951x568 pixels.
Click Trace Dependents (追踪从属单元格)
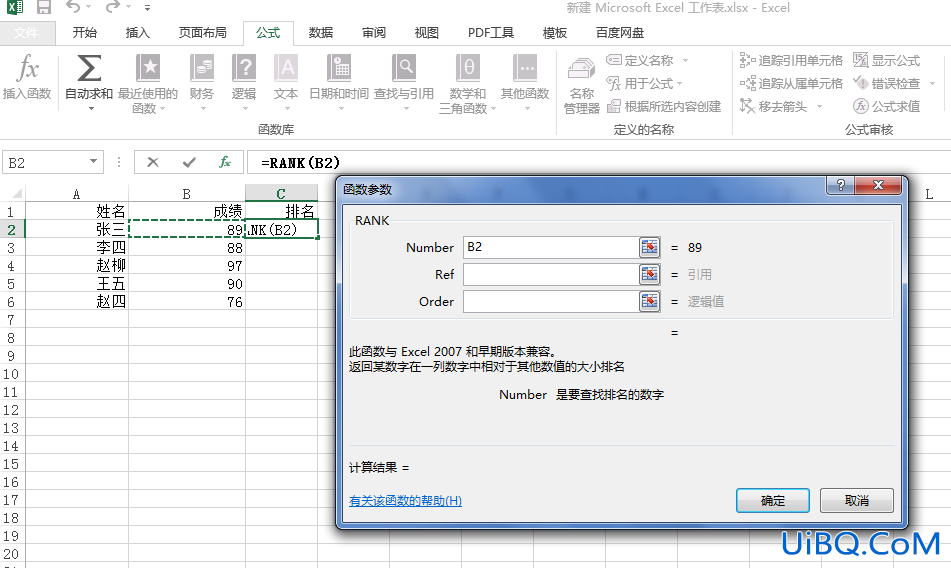click(x=791, y=83)
